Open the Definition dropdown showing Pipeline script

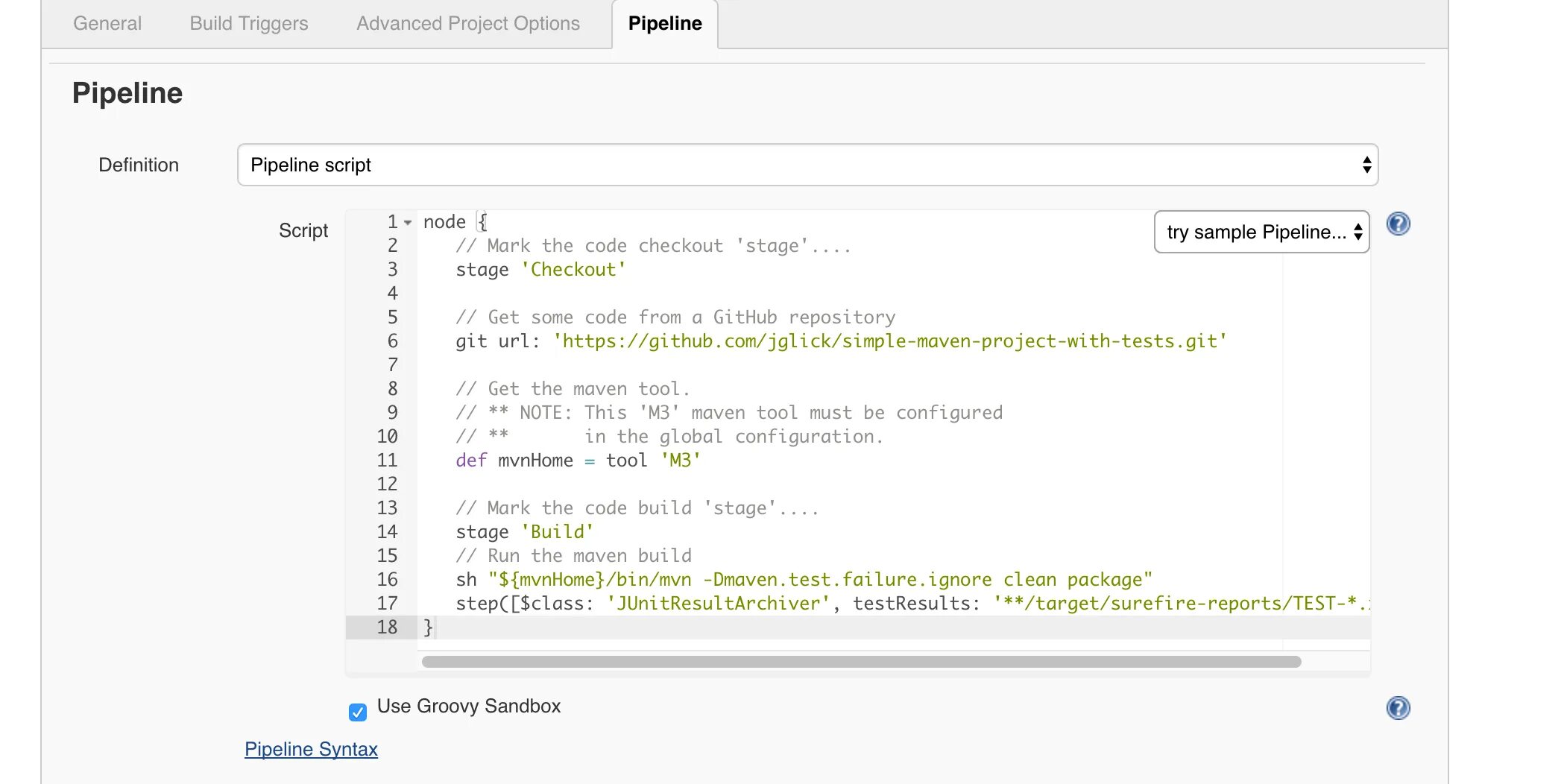[807, 165]
